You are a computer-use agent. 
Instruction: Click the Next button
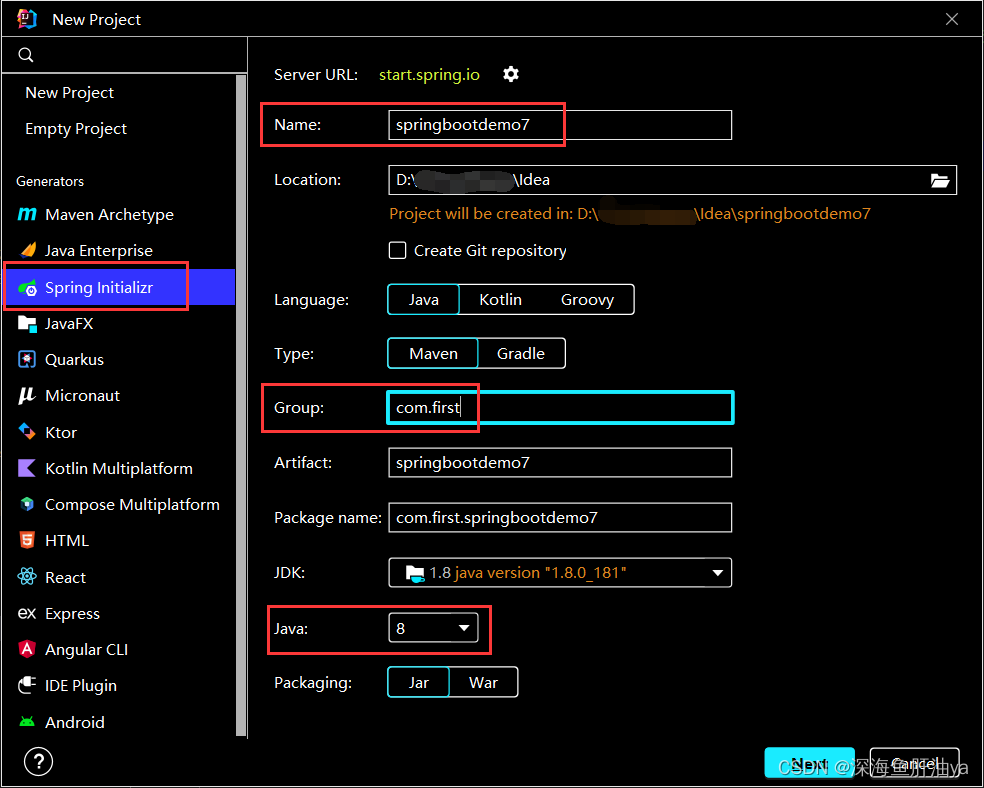pyautogui.click(x=809, y=764)
